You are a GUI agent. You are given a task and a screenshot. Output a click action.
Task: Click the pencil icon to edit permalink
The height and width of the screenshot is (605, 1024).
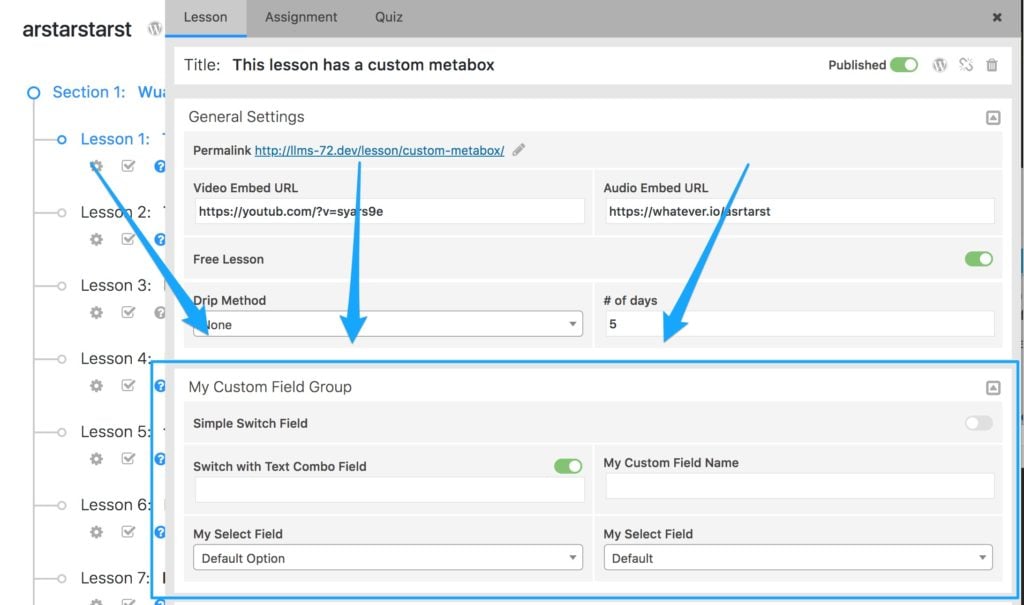(x=519, y=150)
